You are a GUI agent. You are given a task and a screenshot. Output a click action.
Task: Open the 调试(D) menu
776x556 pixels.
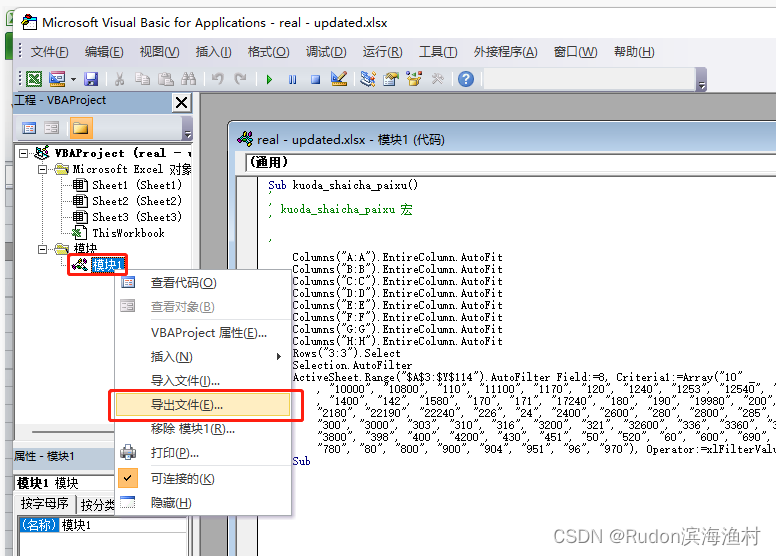click(326, 51)
